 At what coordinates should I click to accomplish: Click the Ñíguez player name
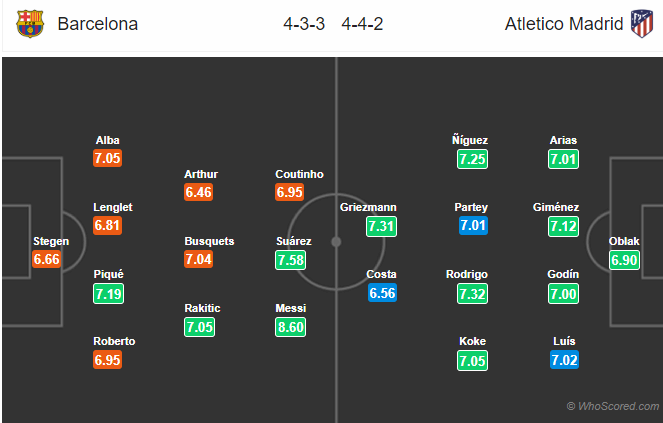tap(470, 141)
